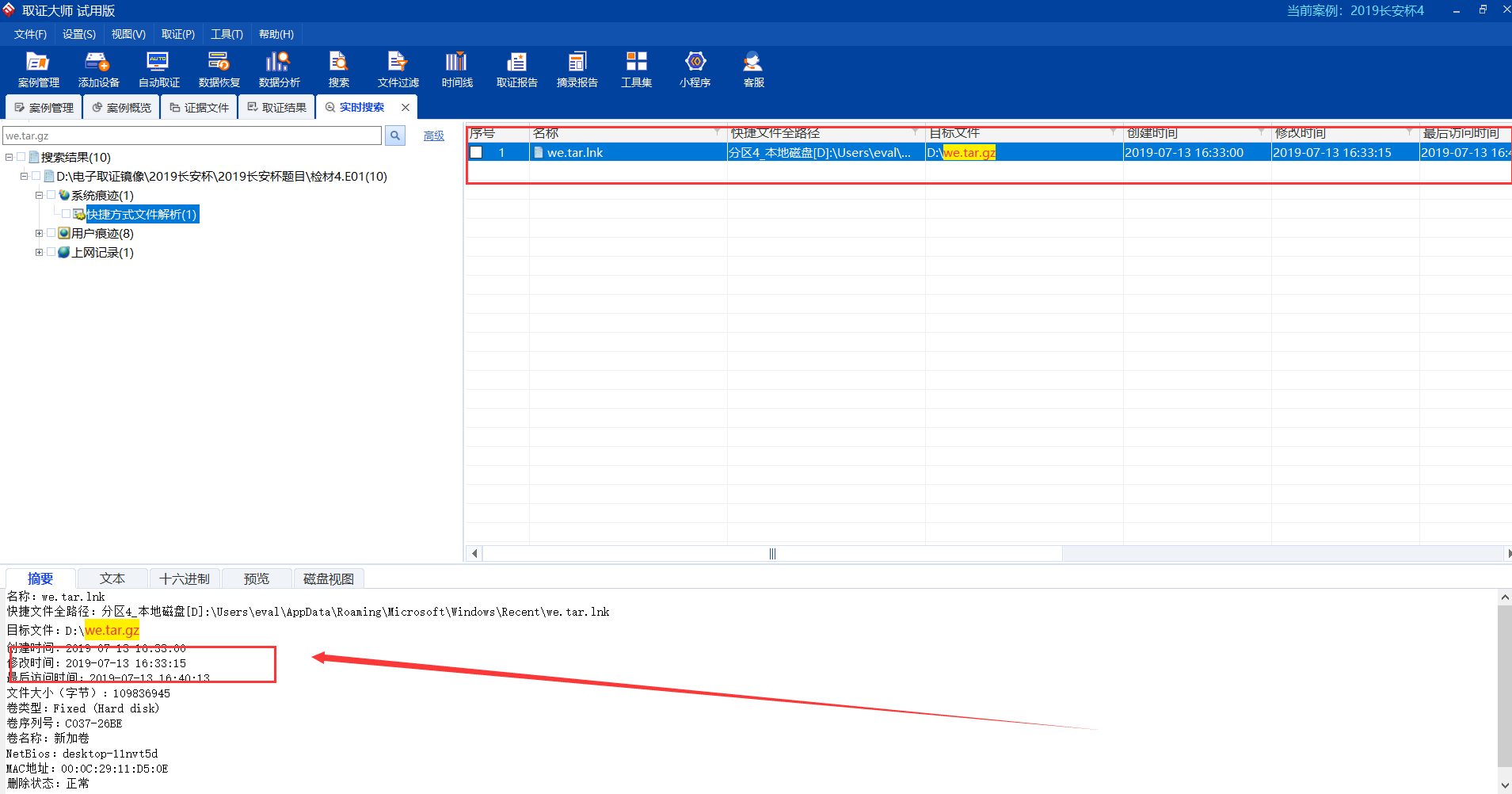
Task: Click the 添加设备 toolbar icon
Action: pyautogui.click(x=98, y=69)
